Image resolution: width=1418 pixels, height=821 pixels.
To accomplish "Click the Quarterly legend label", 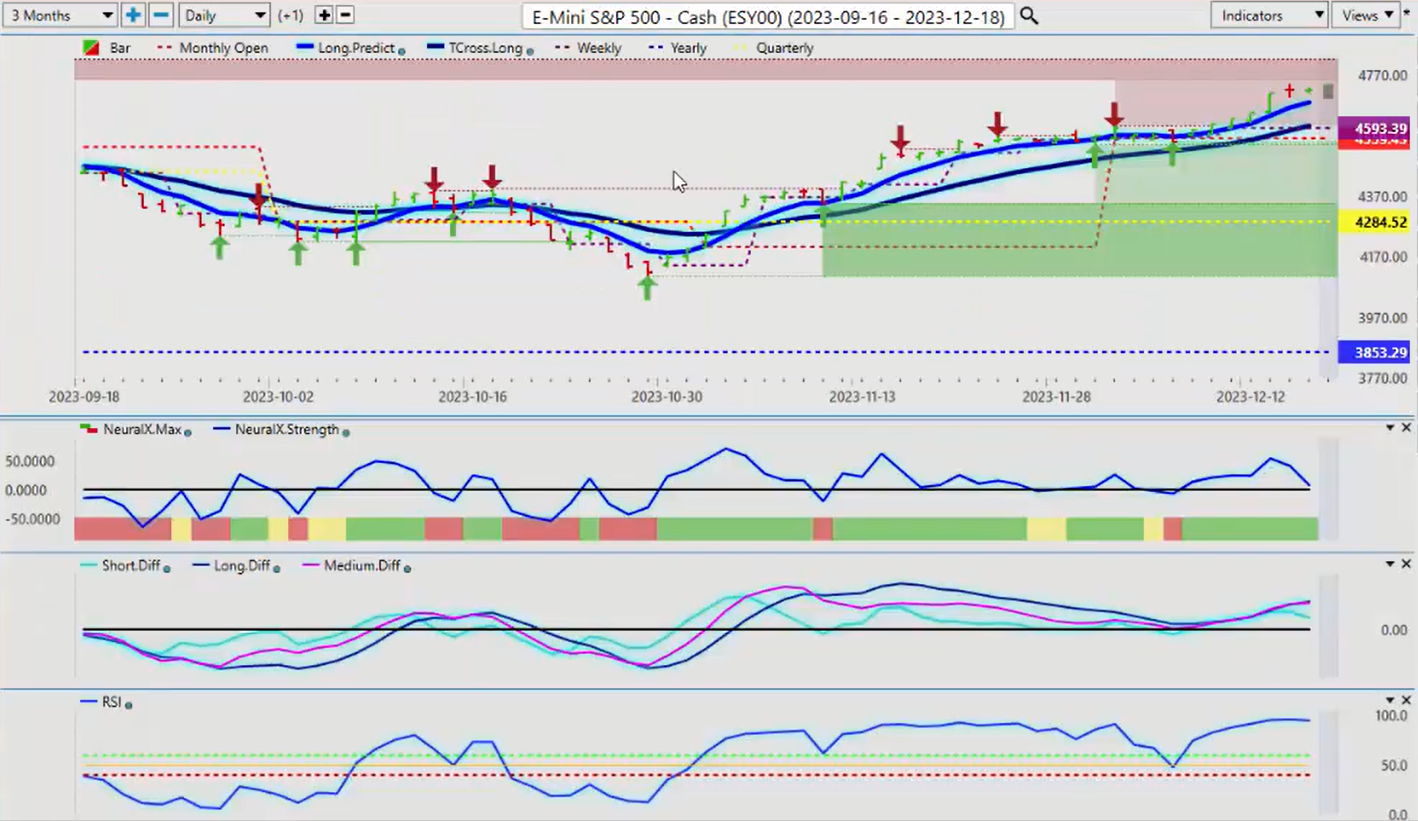I will click(x=785, y=48).
